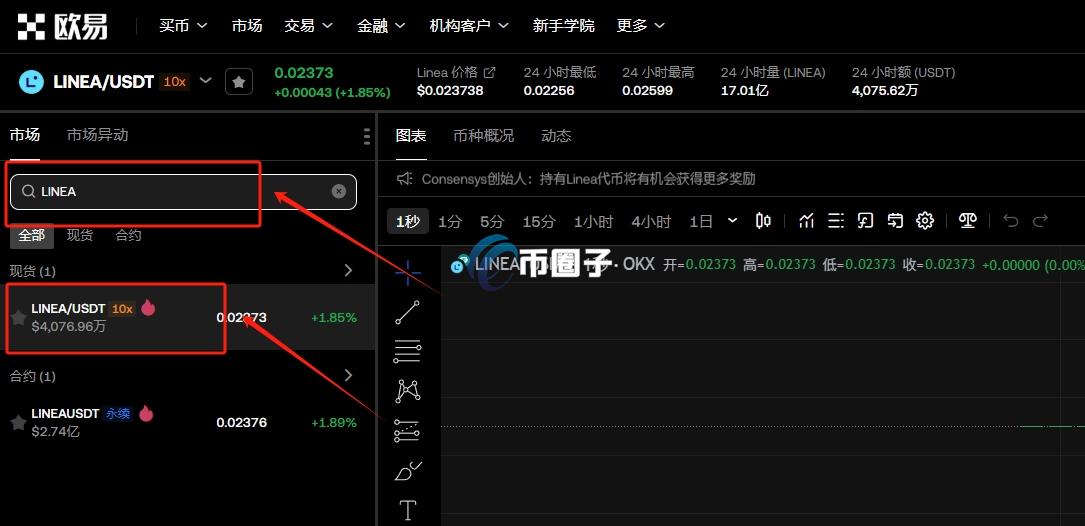
Task: Select the 1小时 chart interval
Action: click(x=593, y=221)
